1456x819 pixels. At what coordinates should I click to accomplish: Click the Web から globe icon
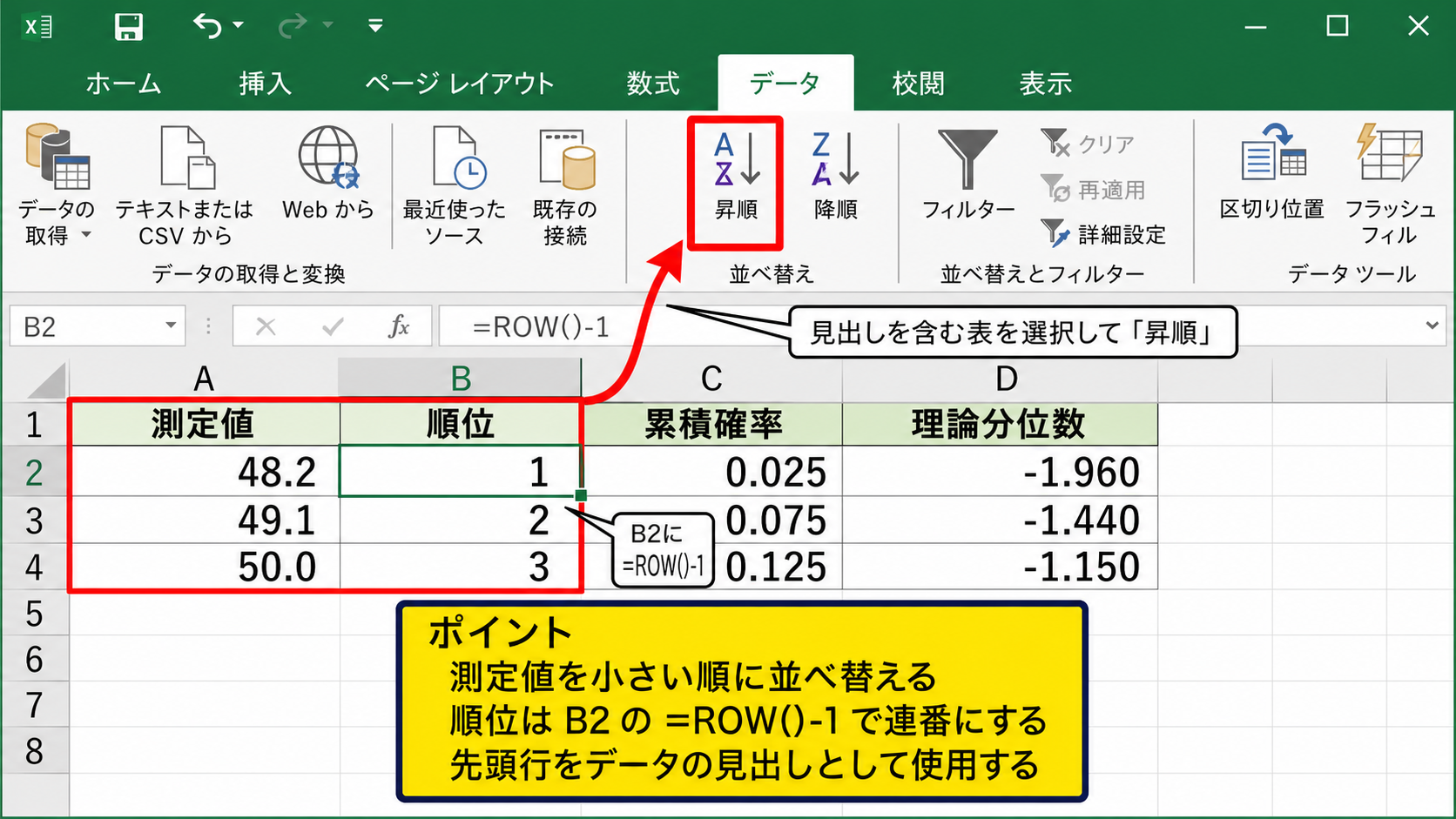click(x=328, y=157)
